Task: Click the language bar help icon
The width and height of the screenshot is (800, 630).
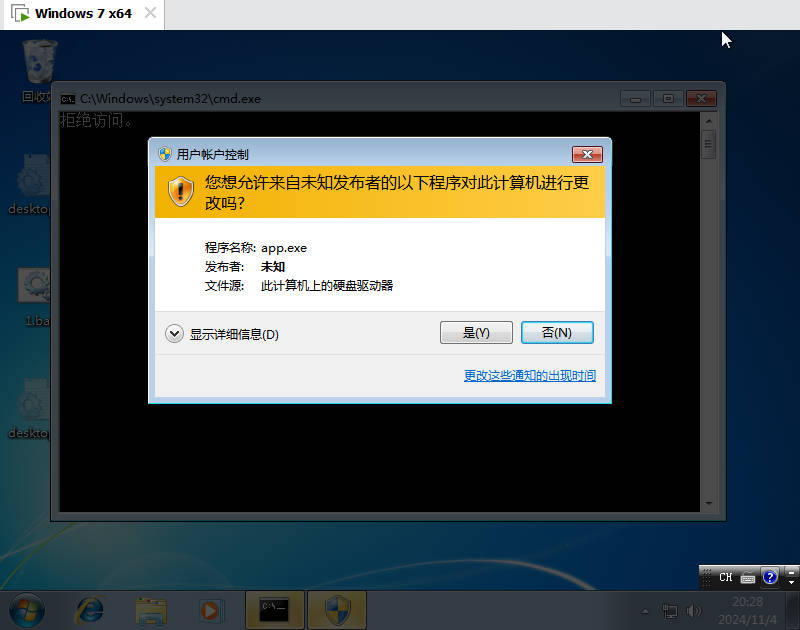Action: click(770, 577)
